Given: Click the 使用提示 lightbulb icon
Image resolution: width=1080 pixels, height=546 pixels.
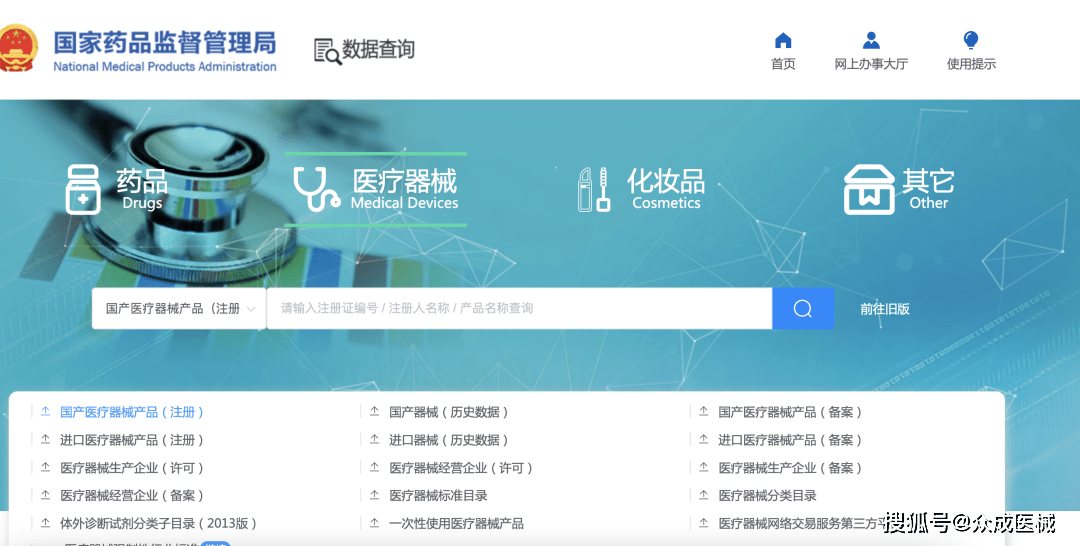Looking at the screenshot, I should [x=971, y=40].
